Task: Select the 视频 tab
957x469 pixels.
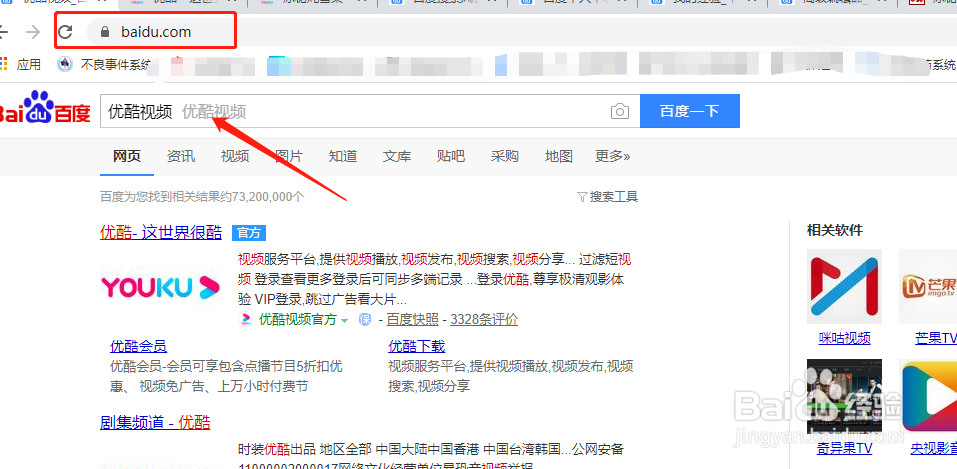Action: [235, 156]
